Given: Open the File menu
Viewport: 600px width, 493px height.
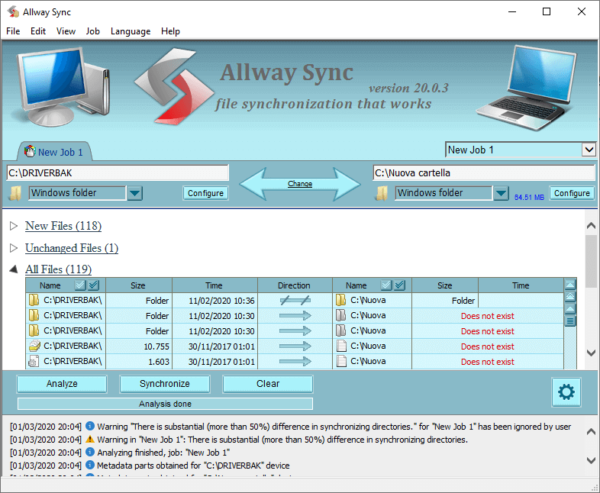Looking at the screenshot, I should tap(13, 31).
